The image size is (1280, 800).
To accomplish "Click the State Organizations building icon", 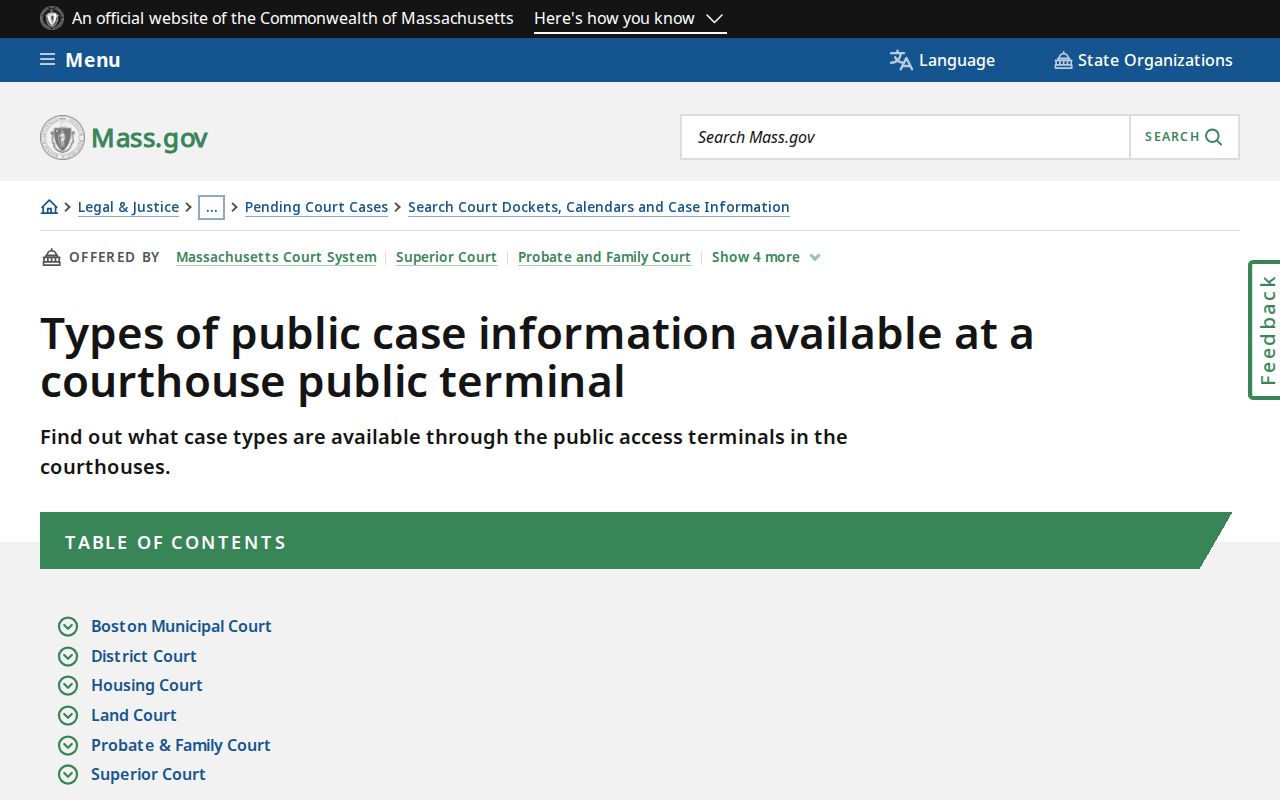I will pos(1063,60).
